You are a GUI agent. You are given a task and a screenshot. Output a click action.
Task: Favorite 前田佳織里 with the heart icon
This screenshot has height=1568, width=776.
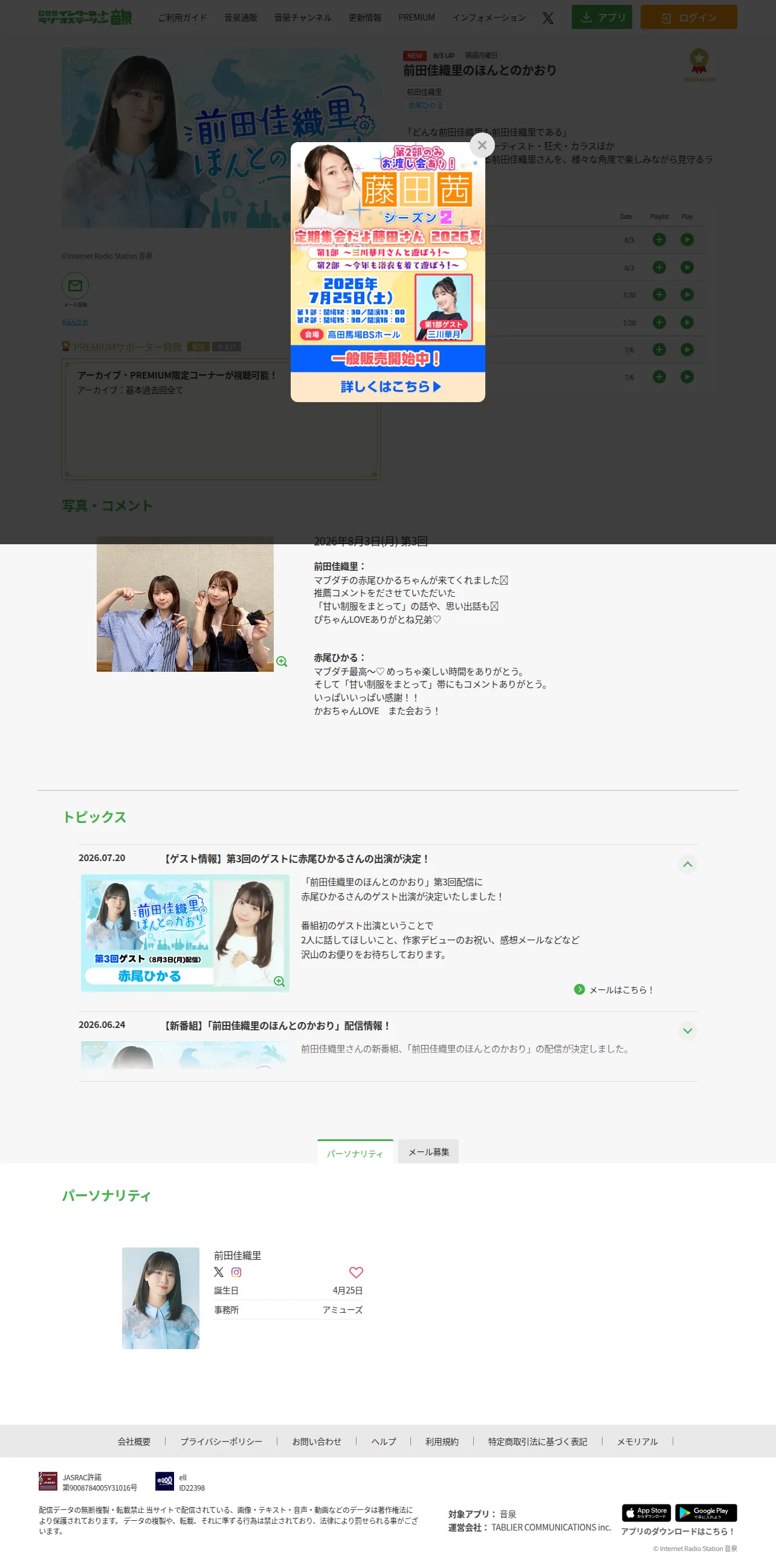click(x=357, y=1272)
